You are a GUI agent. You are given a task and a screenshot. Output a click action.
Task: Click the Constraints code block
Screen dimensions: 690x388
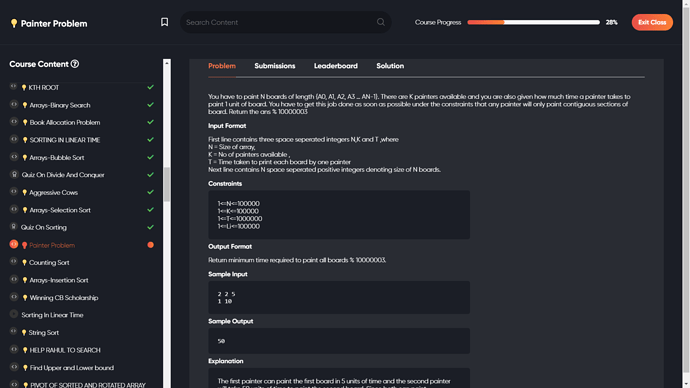pos(339,215)
